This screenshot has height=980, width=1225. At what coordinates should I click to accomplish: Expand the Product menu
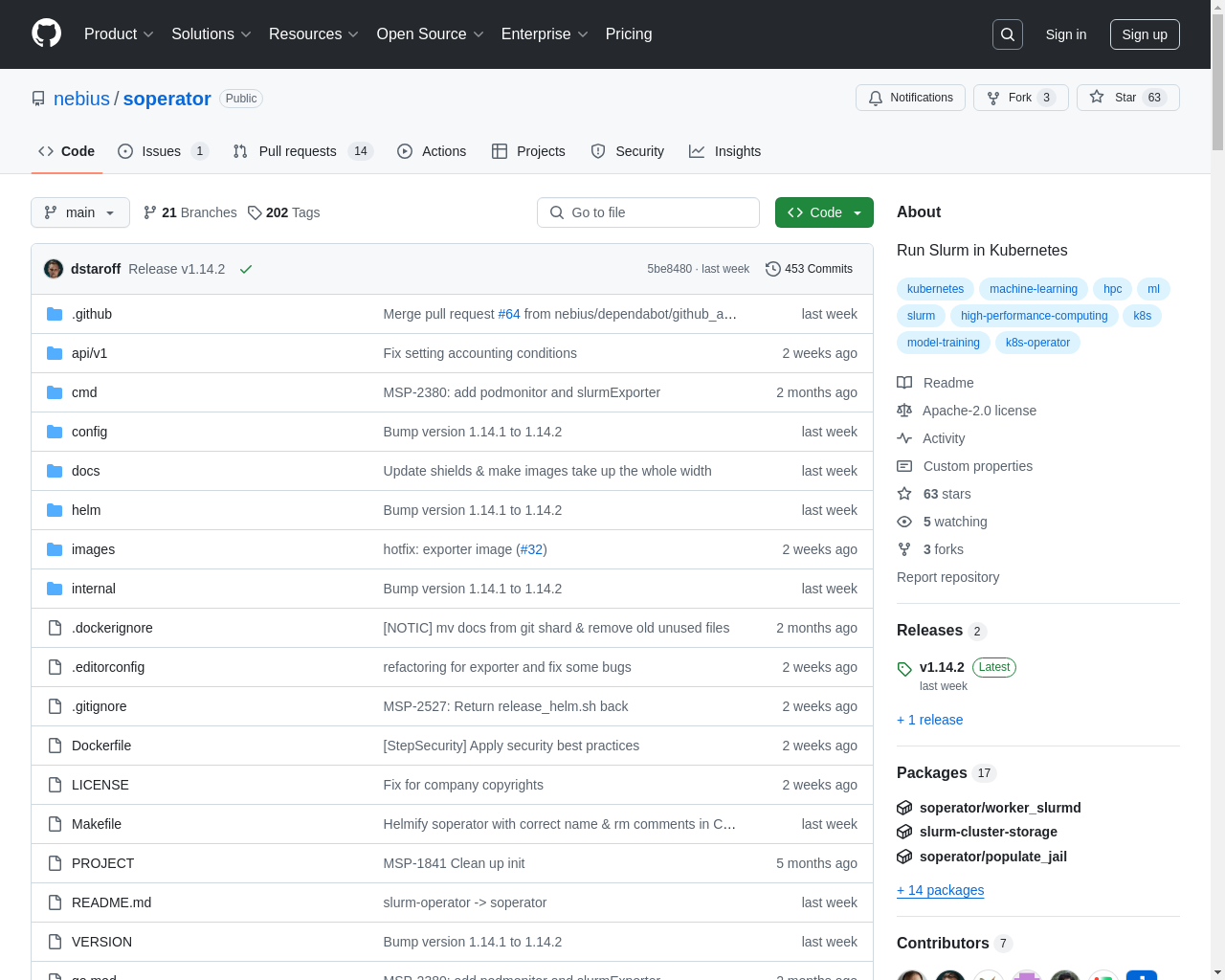pos(119,34)
